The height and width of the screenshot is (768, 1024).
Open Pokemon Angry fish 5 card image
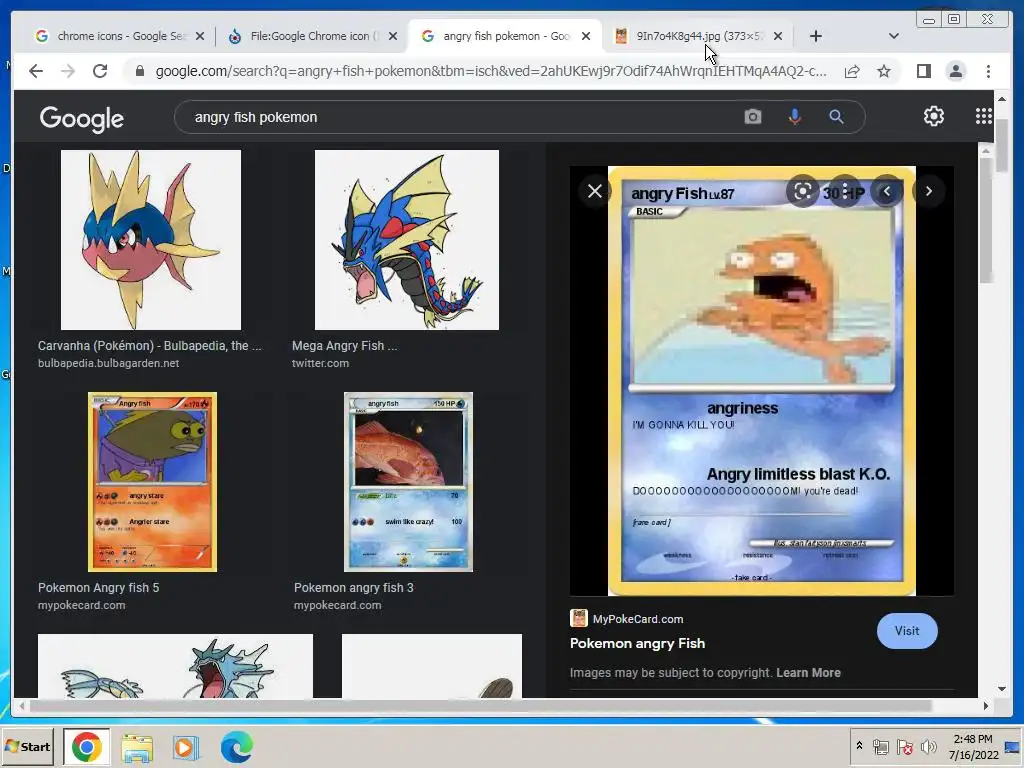[x=152, y=482]
